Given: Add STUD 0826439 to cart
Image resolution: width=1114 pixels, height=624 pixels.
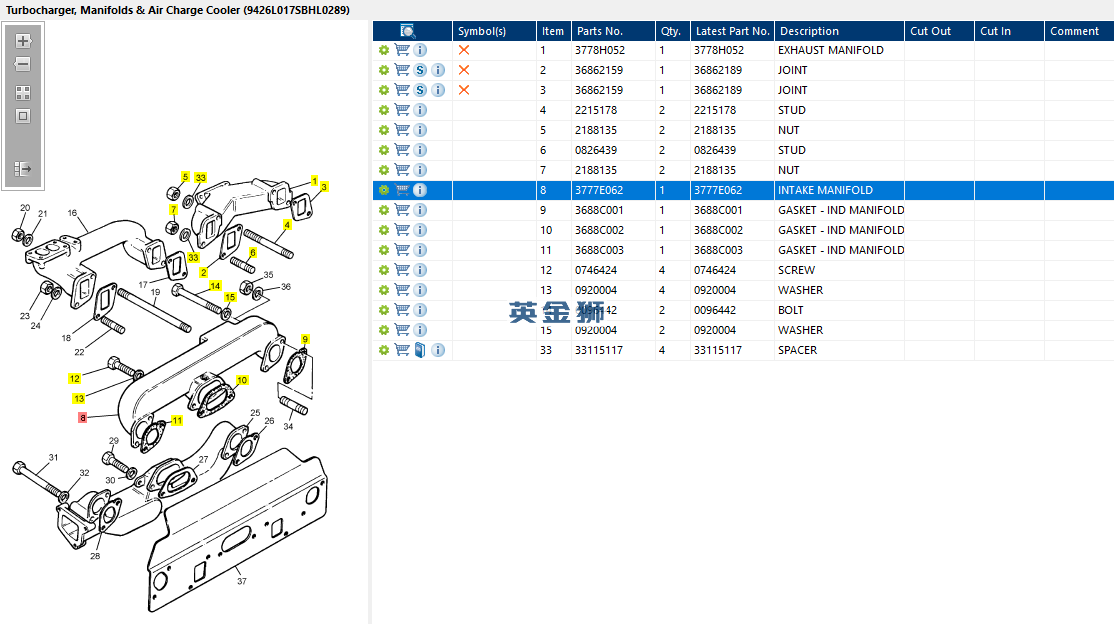Looking at the screenshot, I should click(402, 150).
